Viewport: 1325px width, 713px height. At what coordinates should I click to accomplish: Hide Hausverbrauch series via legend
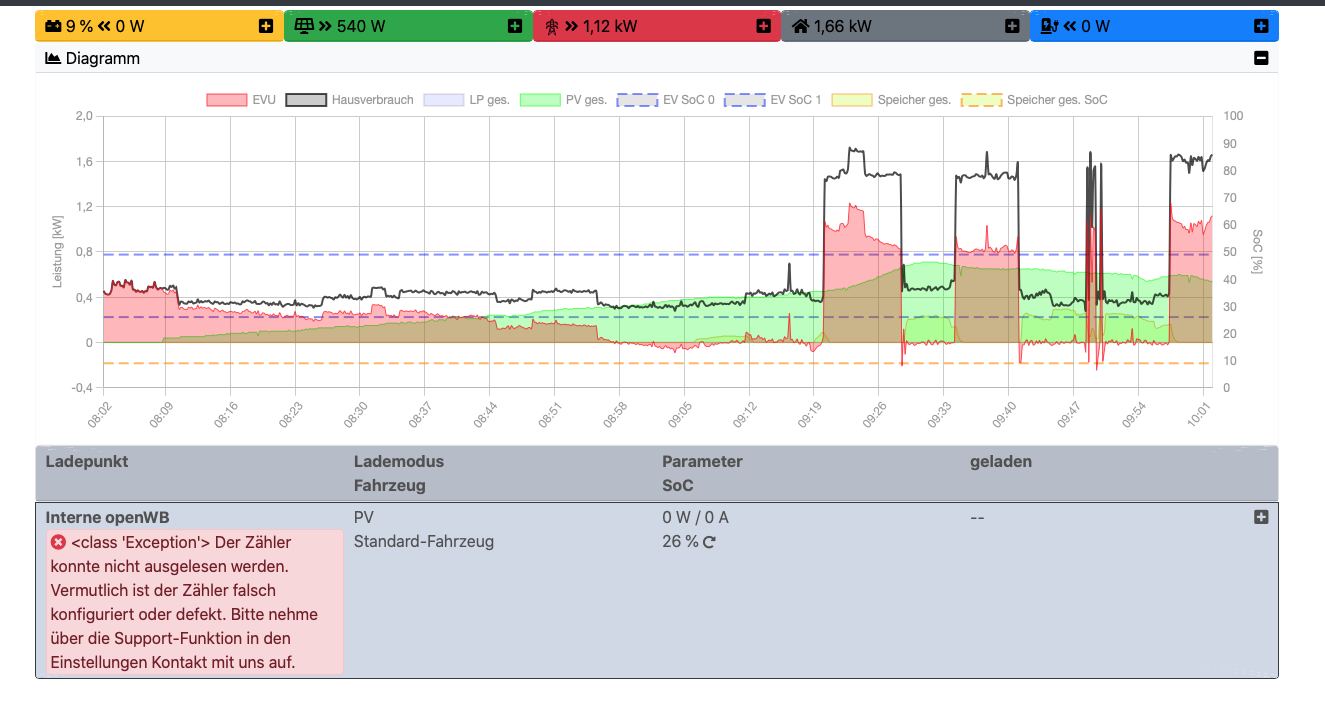coord(306,100)
